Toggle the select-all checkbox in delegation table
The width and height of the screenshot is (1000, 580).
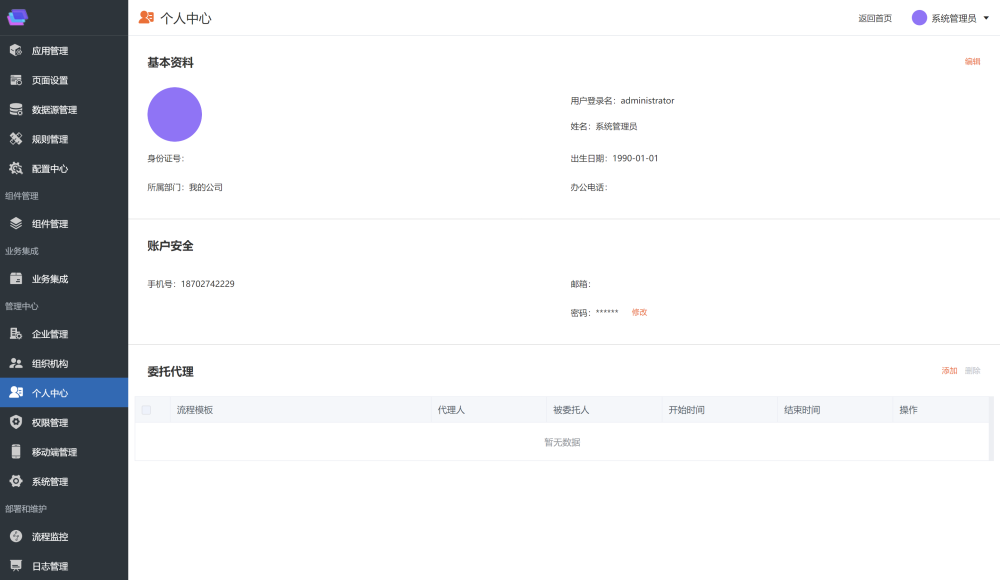tap(146, 410)
